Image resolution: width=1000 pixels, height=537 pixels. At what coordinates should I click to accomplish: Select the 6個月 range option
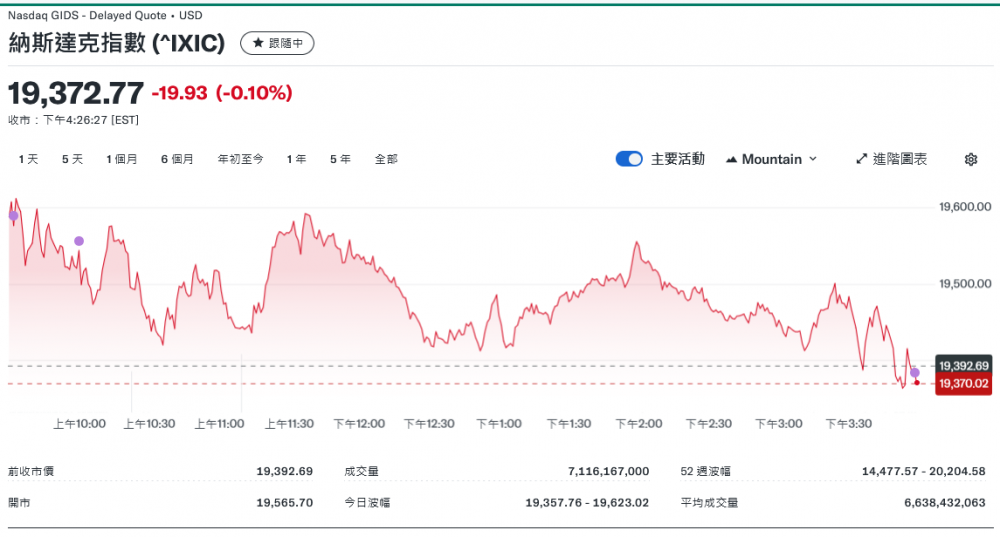177,159
